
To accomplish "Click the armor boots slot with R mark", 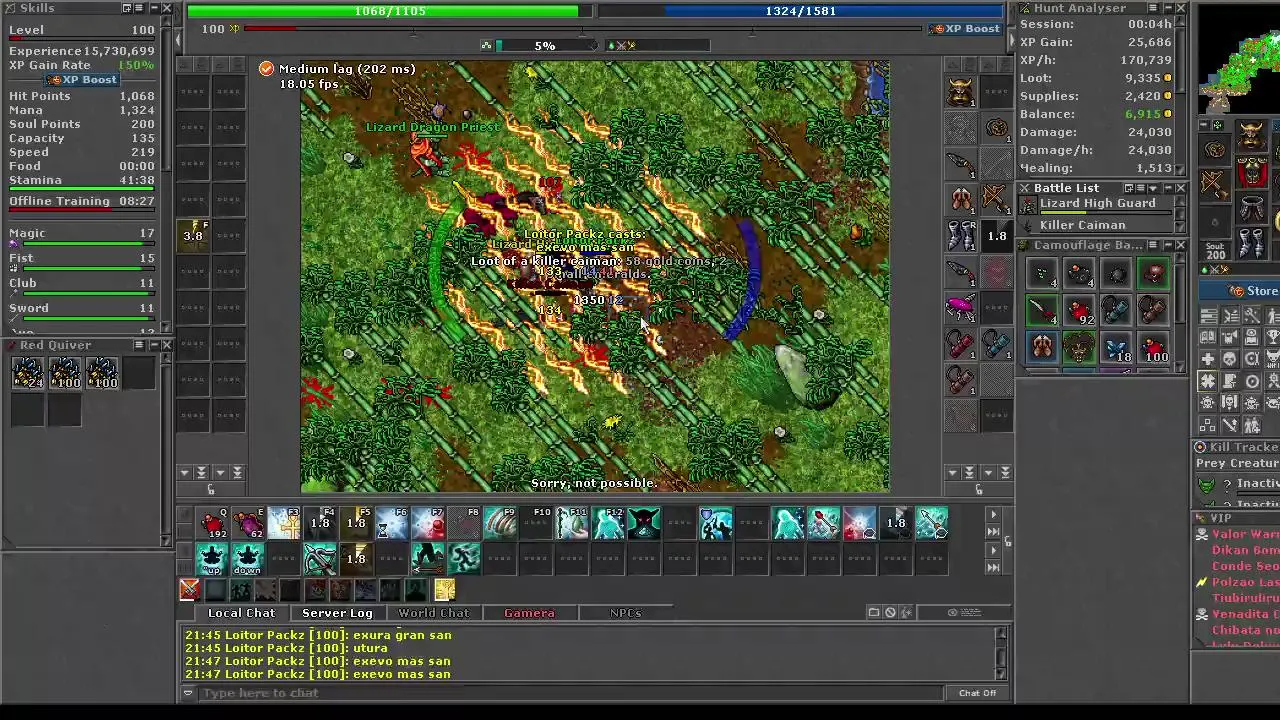I will click(x=961, y=235).
